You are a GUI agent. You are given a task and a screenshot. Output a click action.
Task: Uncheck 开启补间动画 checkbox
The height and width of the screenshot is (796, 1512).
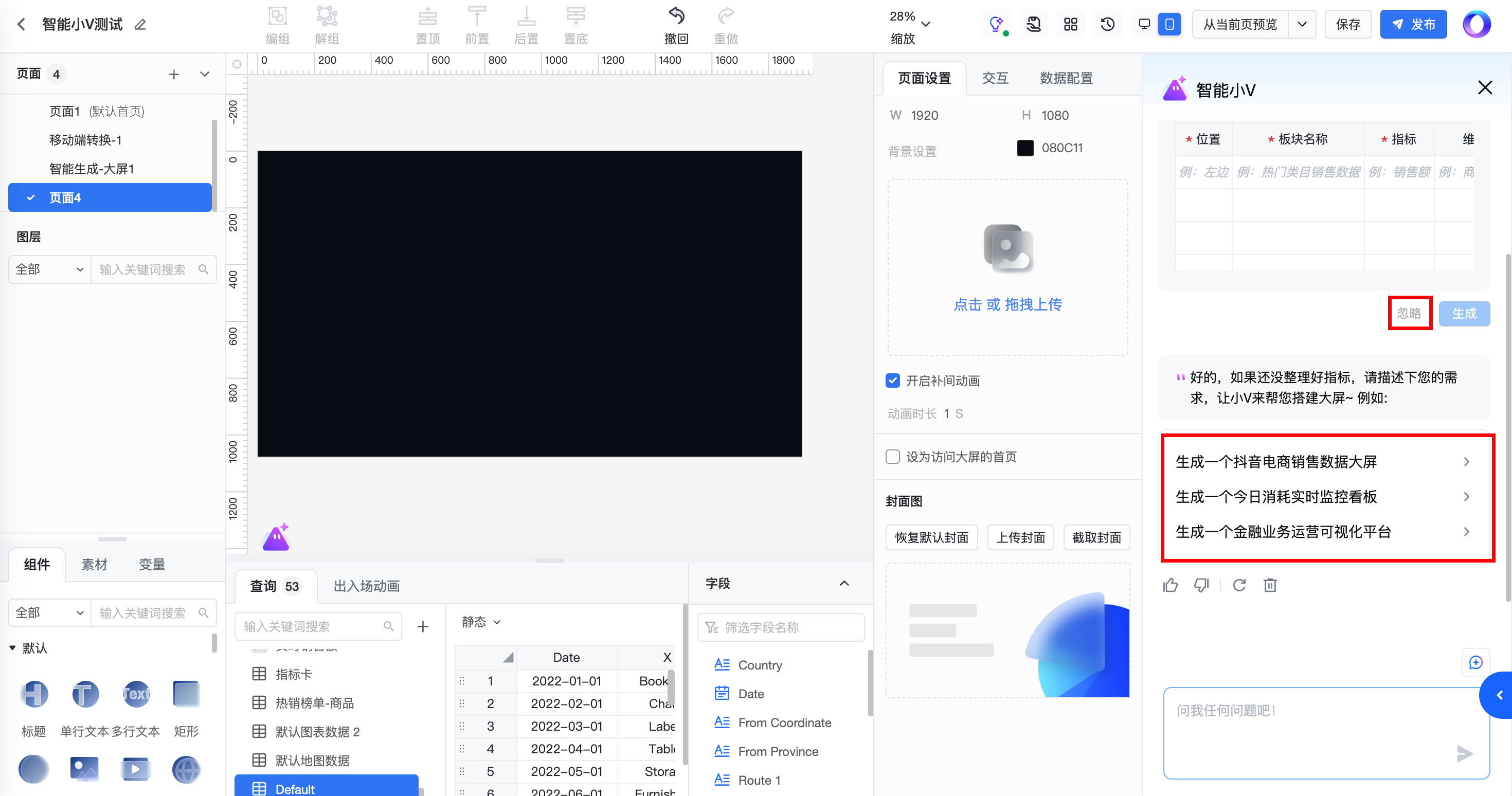(893, 381)
